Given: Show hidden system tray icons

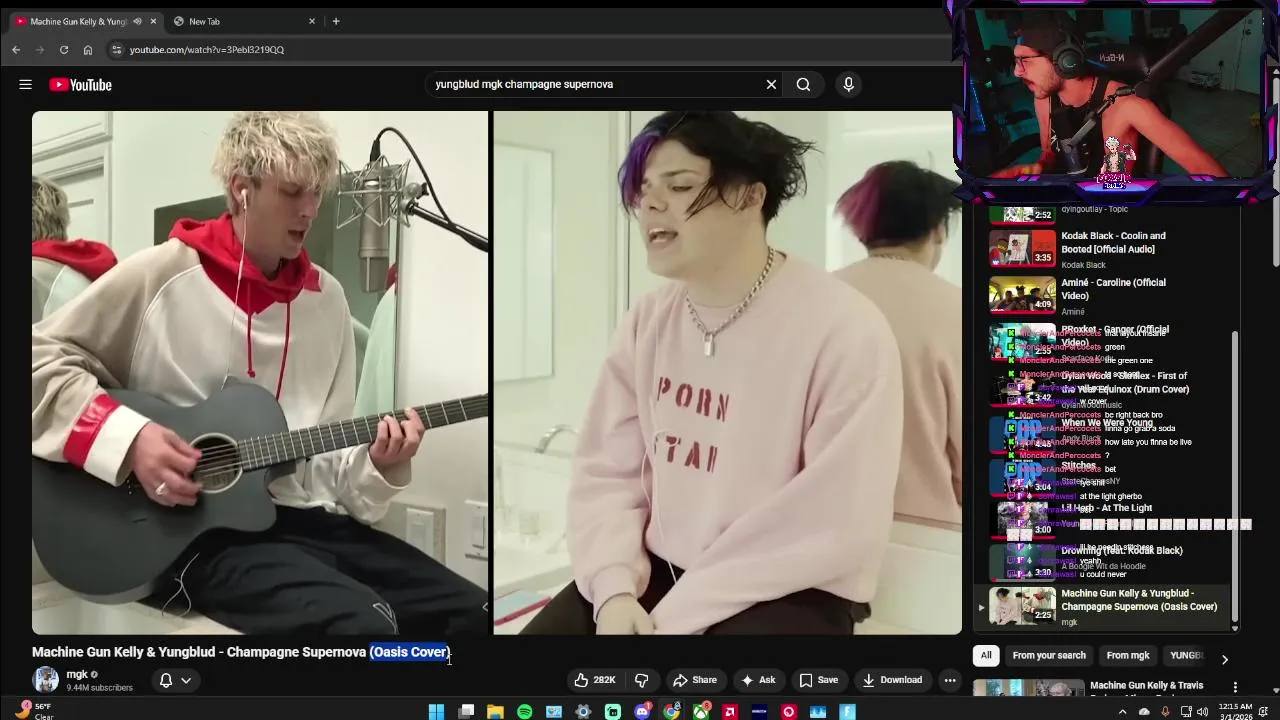Looking at the screenshot, I should click(x=1122, y=712).
